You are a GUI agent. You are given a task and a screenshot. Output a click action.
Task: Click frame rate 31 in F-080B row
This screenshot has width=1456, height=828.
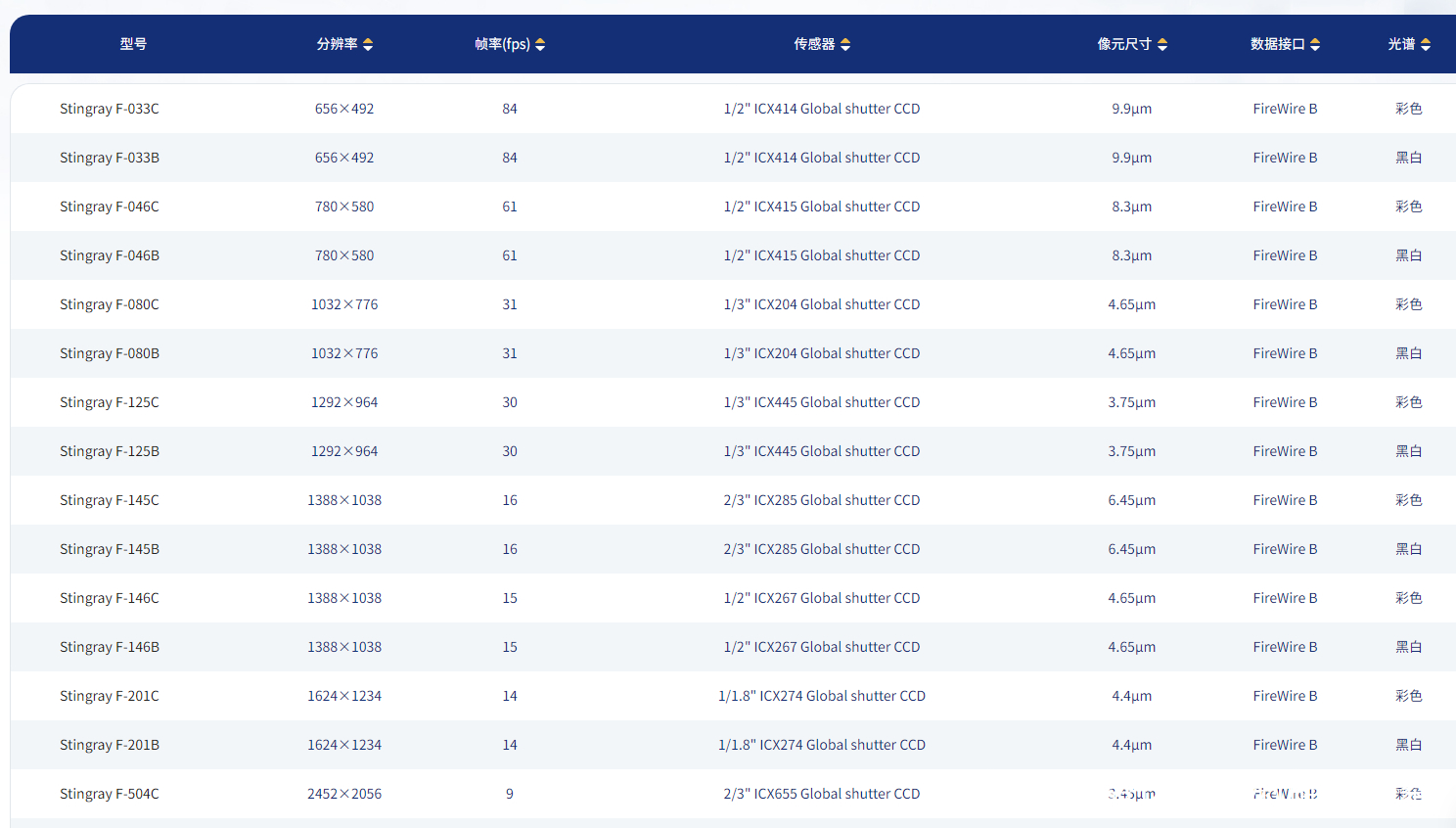[510, 353]
